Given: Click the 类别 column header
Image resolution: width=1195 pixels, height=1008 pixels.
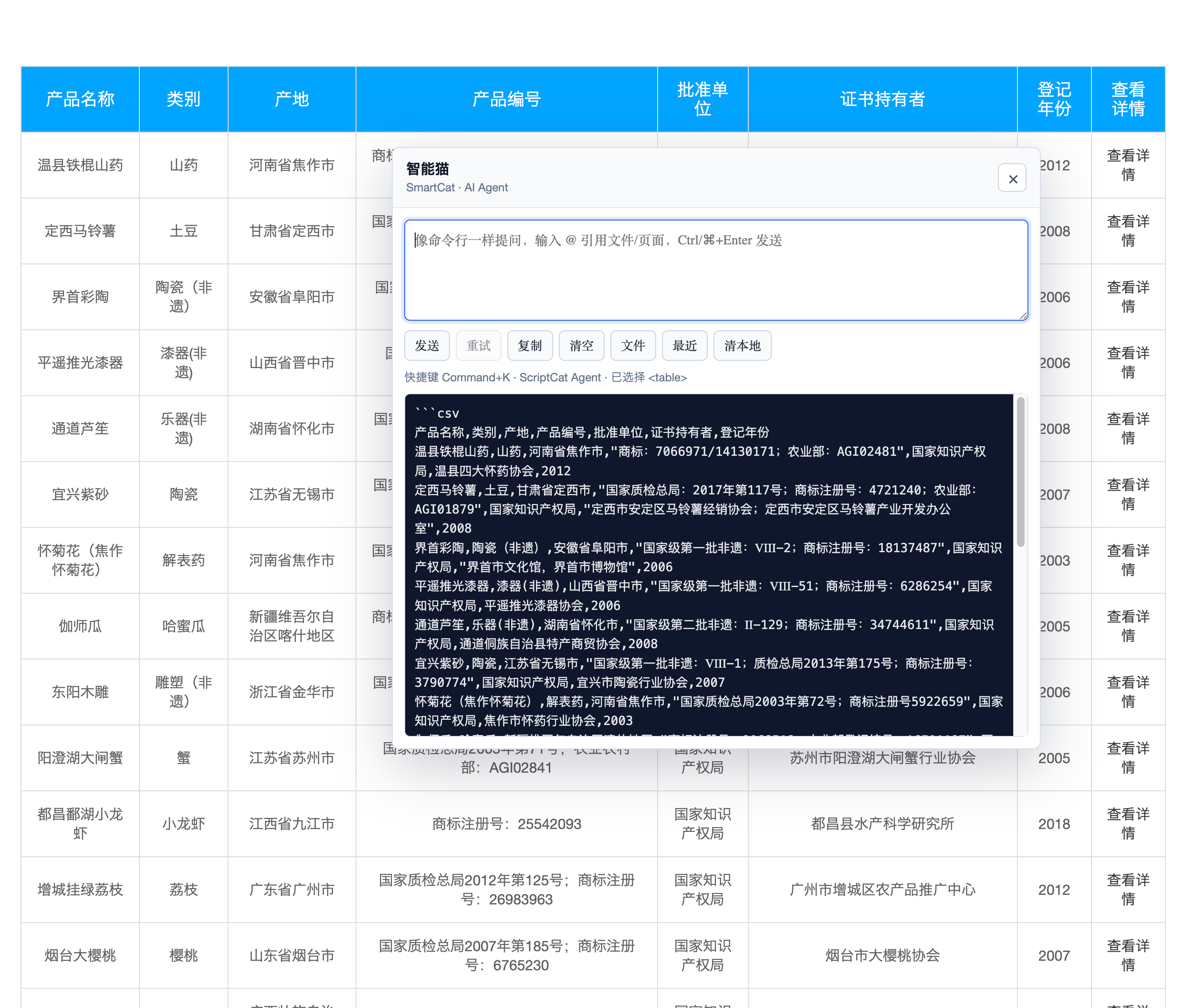Looking at the screenshot, I should pos(183,99).
